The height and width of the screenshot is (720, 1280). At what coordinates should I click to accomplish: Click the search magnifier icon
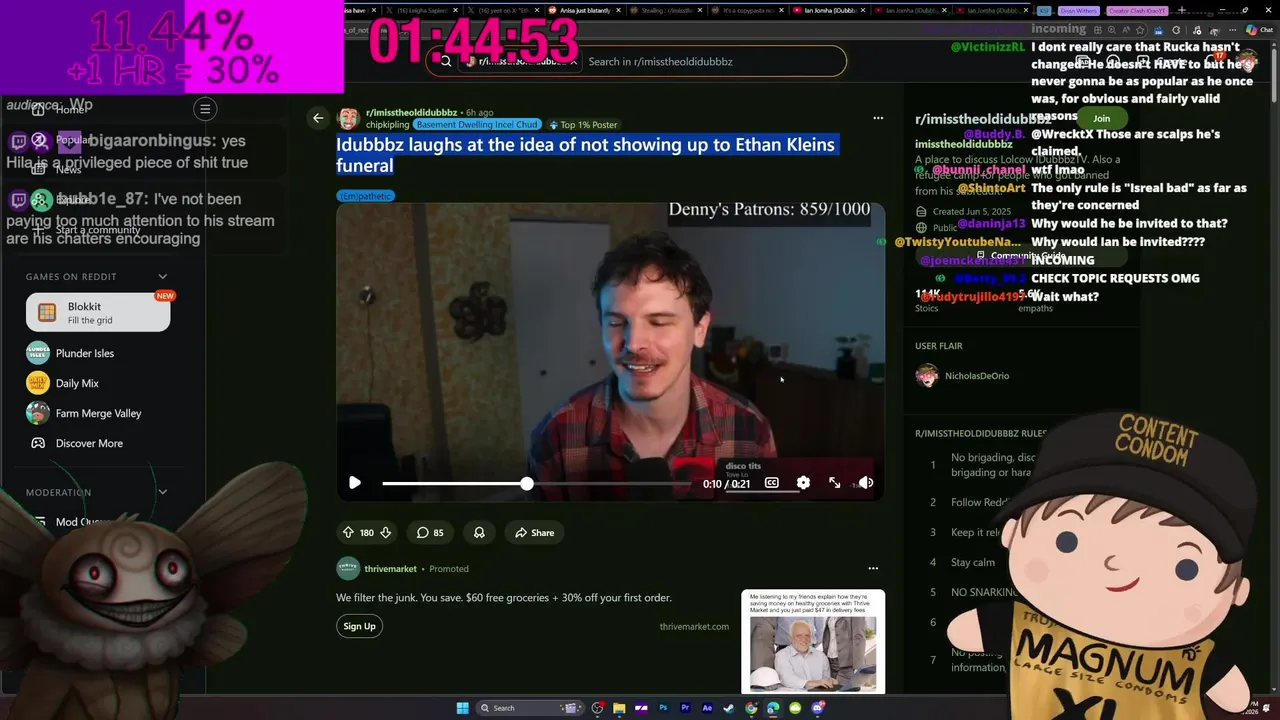(445, 62)
